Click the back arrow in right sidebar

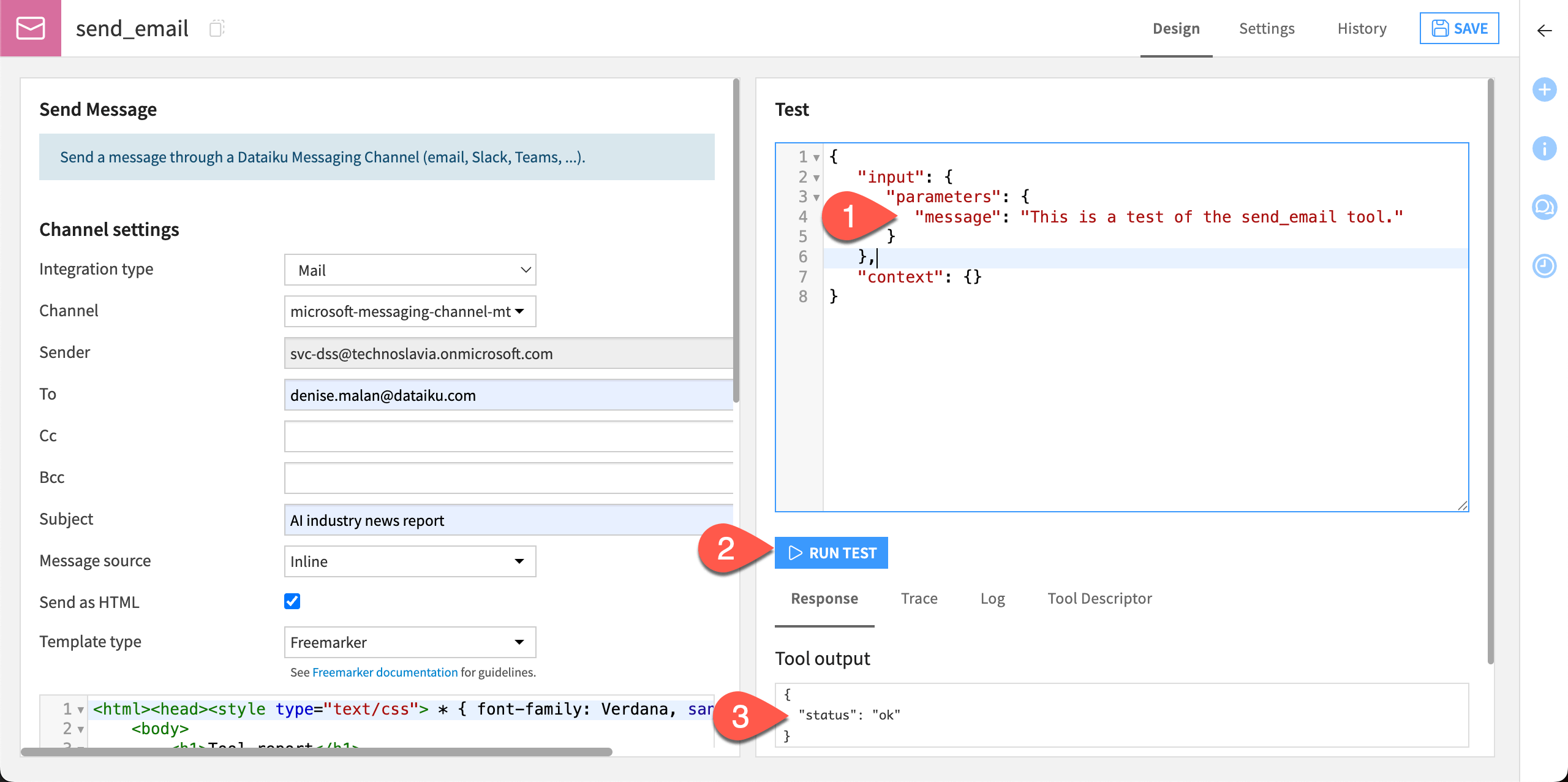(x=1544, y=31)
